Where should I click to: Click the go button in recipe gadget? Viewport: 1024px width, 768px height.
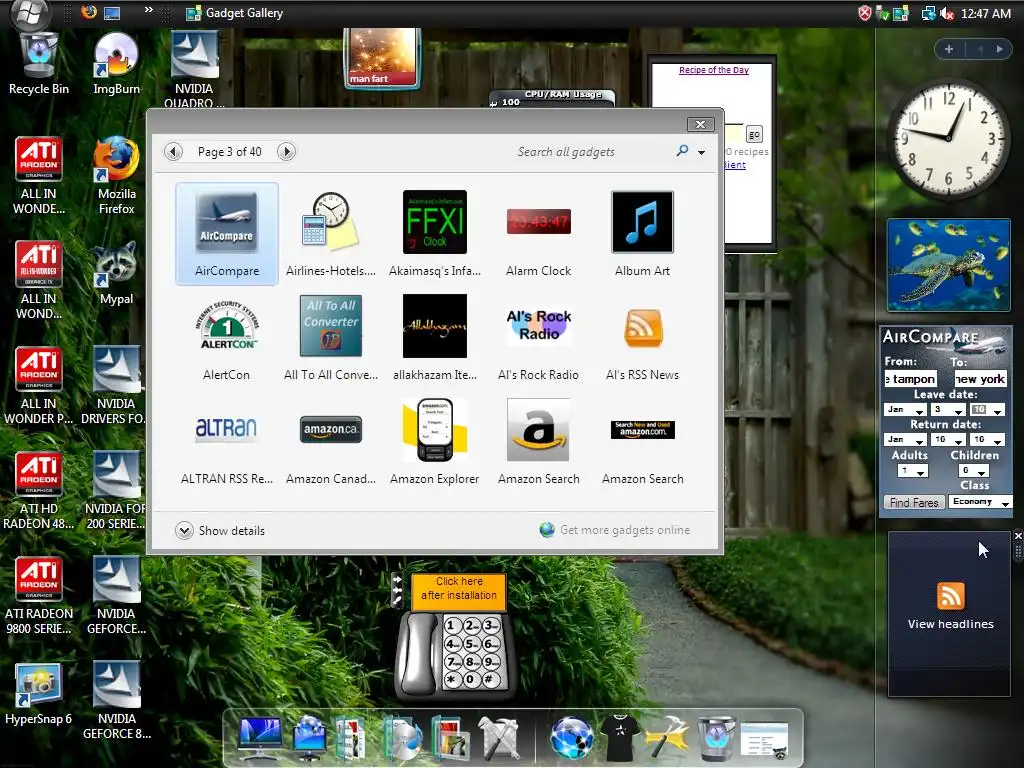point(754,135)
